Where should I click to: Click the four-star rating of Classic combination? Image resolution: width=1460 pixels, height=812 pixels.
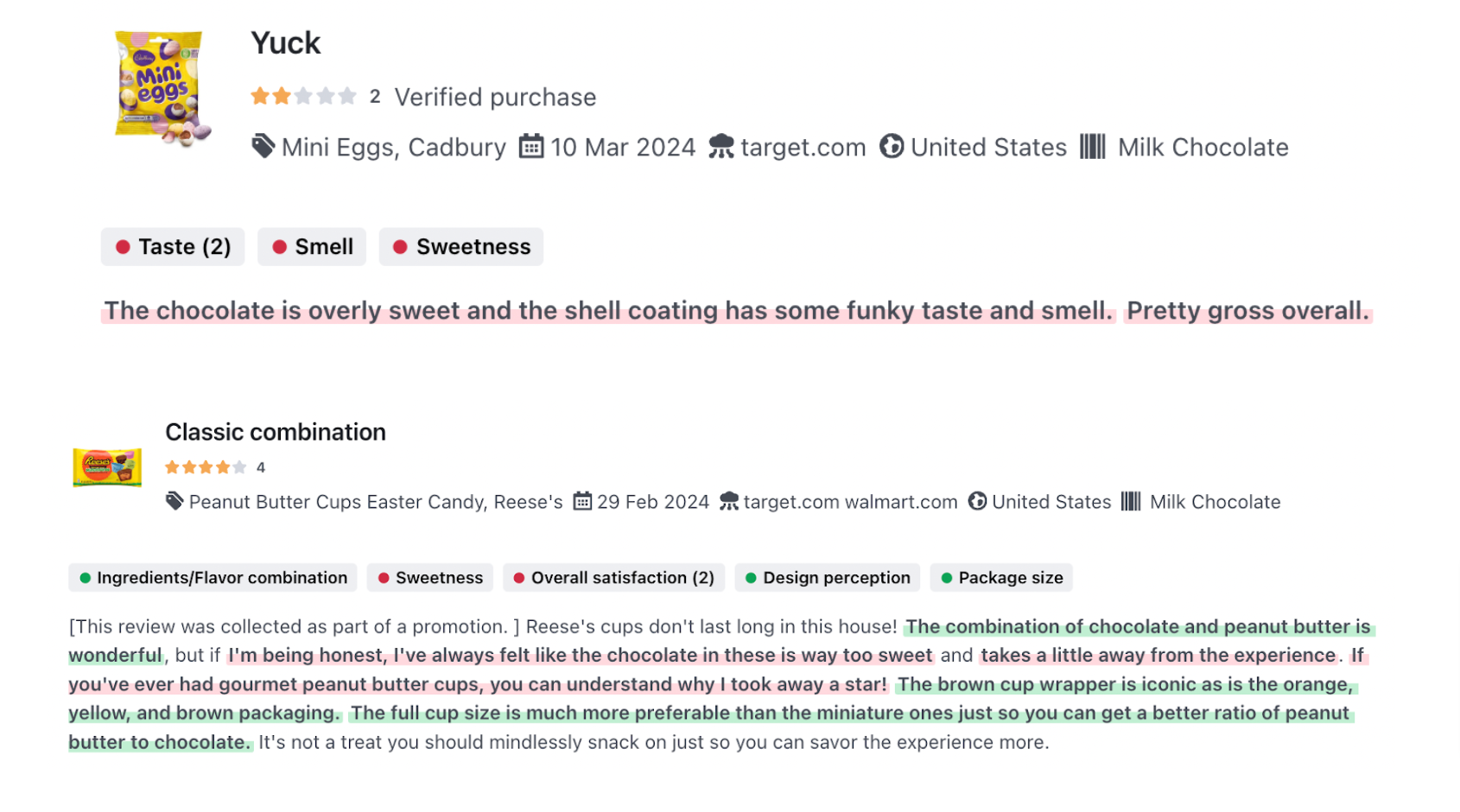point(206,467)
